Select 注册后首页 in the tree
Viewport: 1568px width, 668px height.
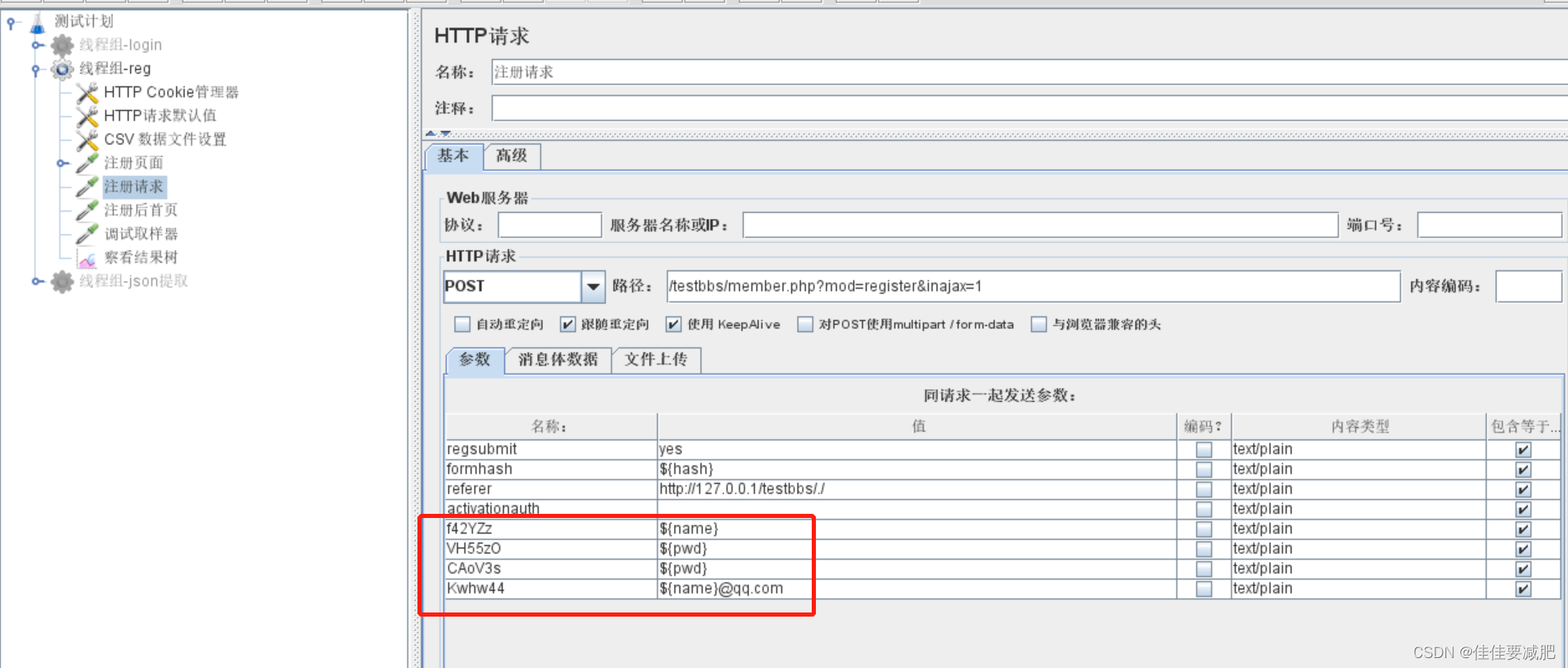pos(141,211)
